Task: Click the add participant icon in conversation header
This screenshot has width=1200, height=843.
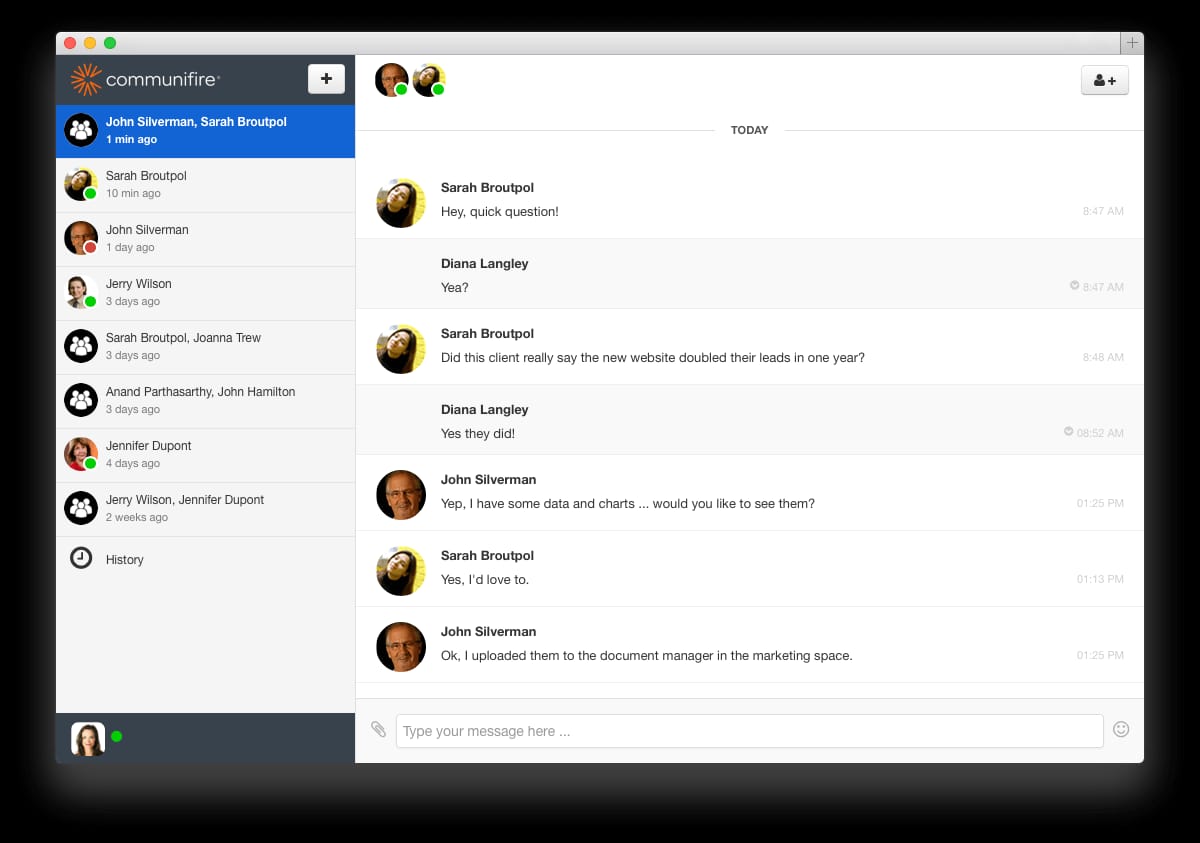Action: click(1104, 79)
